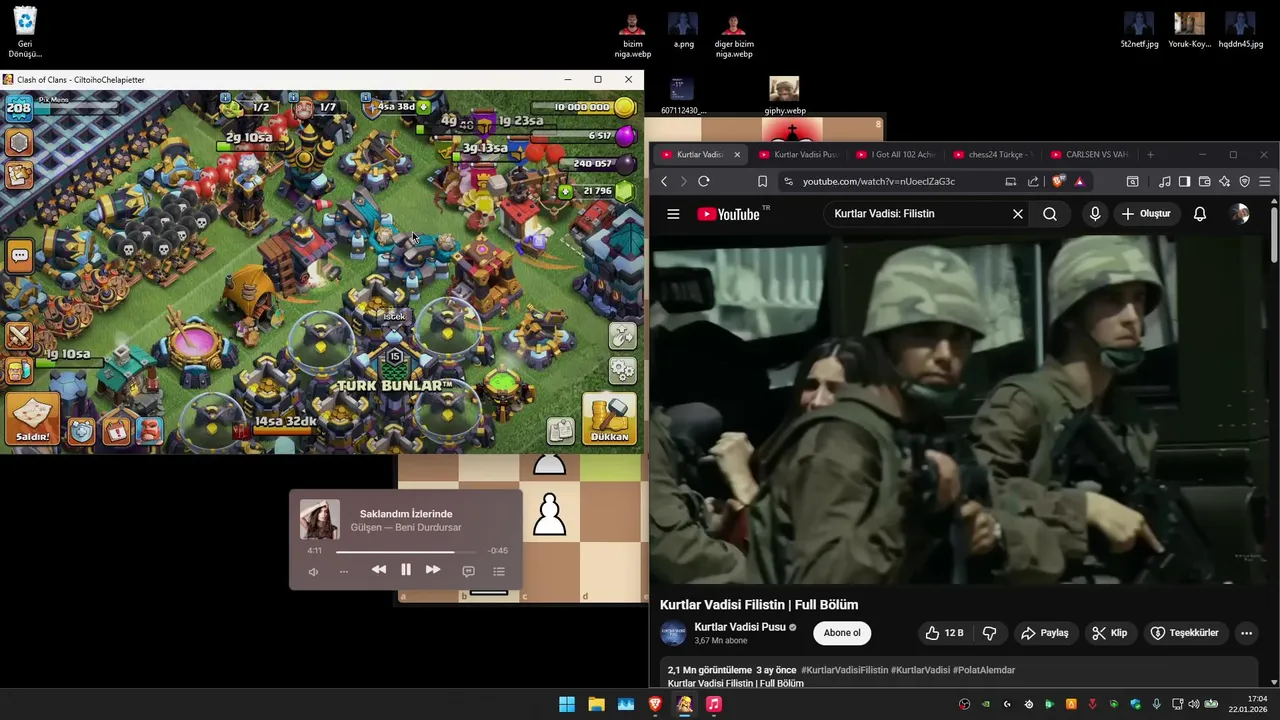Click the green plus next to 21 796 gems

point(565,191)
